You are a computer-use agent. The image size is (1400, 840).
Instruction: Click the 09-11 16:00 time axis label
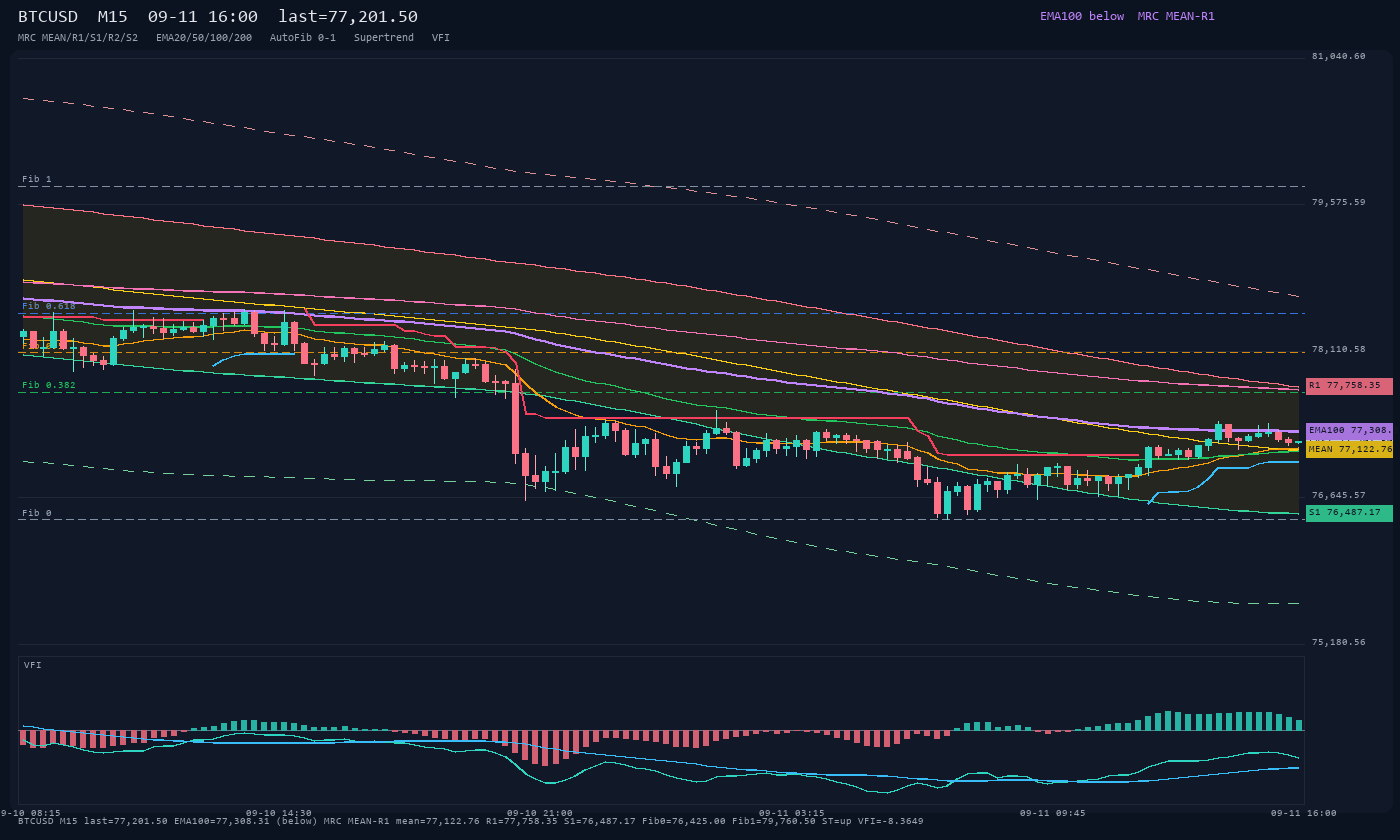pos(1304,813)
